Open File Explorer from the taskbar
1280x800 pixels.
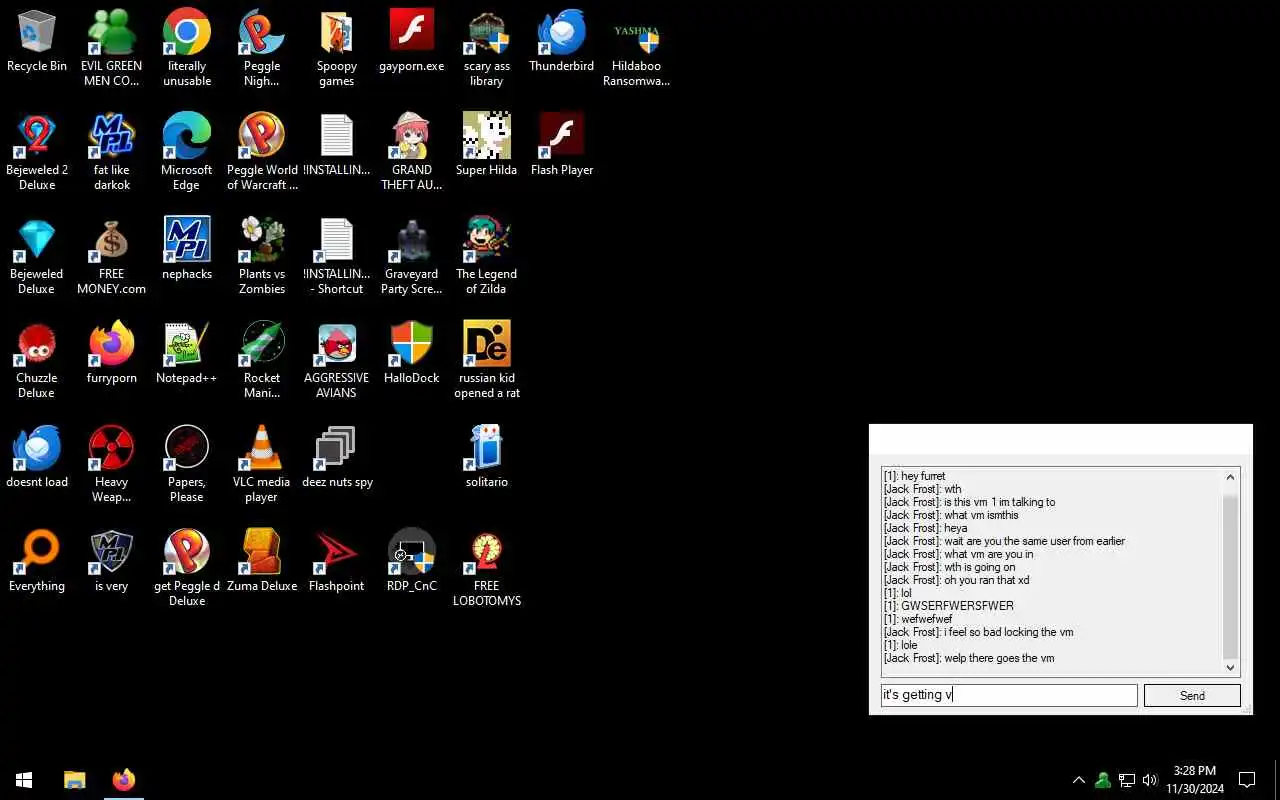click(75, 780)
